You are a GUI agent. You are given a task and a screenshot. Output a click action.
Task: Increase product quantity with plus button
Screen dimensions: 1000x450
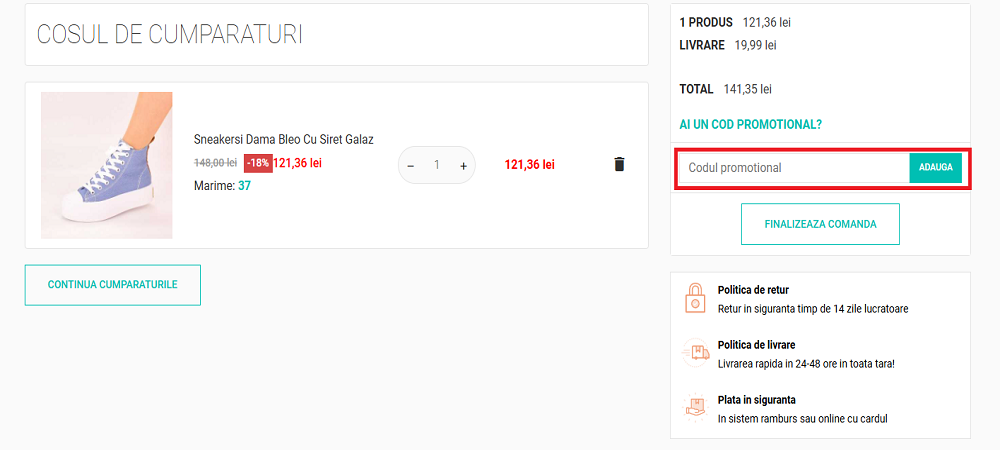[463, 165]
